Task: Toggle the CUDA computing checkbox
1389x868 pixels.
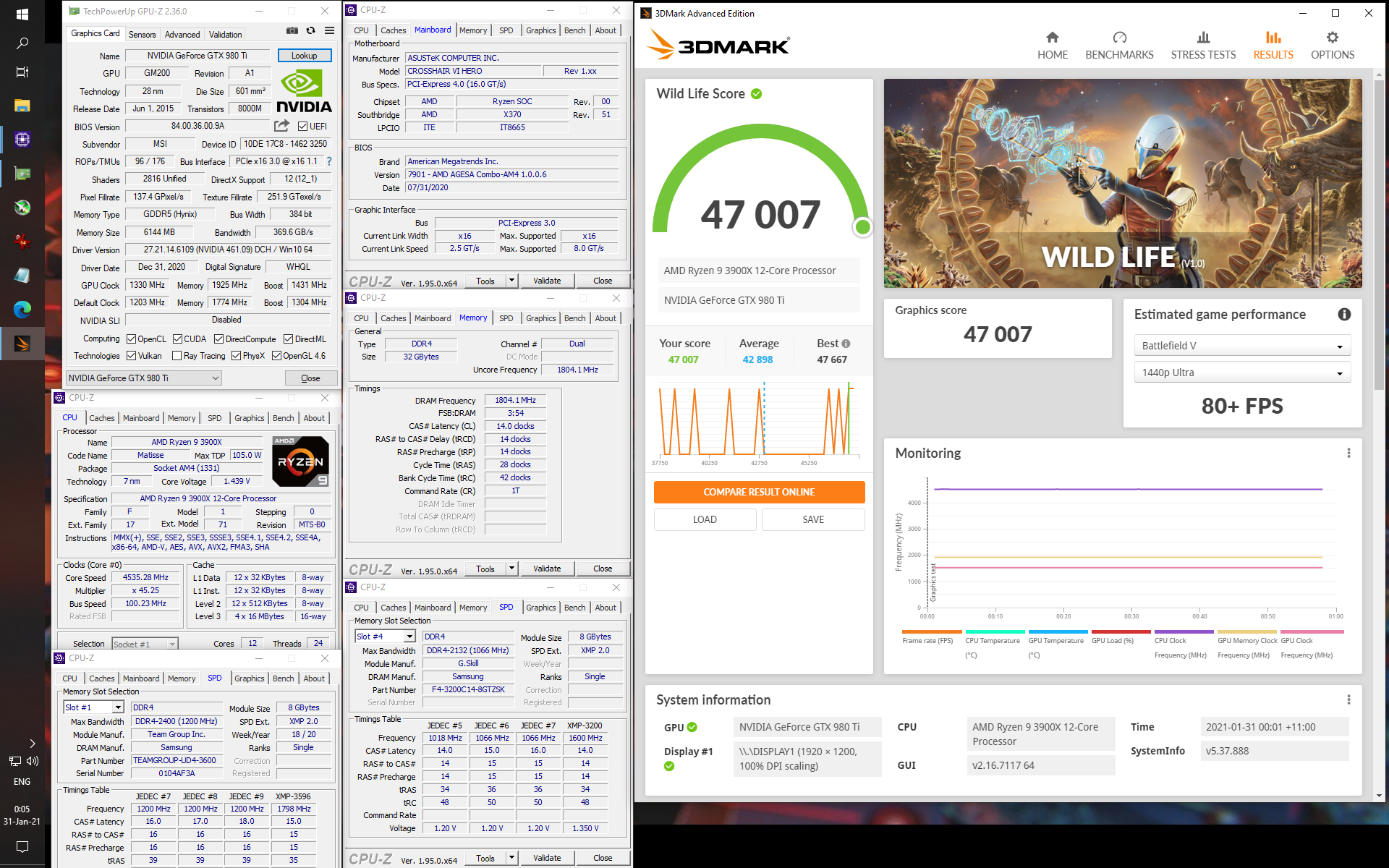Action: [x=177, y=339]
